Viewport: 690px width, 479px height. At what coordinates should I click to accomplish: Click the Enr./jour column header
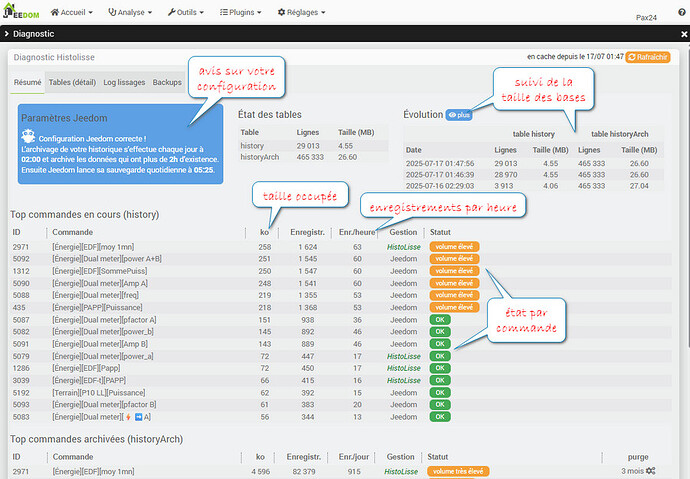point(354,457)
